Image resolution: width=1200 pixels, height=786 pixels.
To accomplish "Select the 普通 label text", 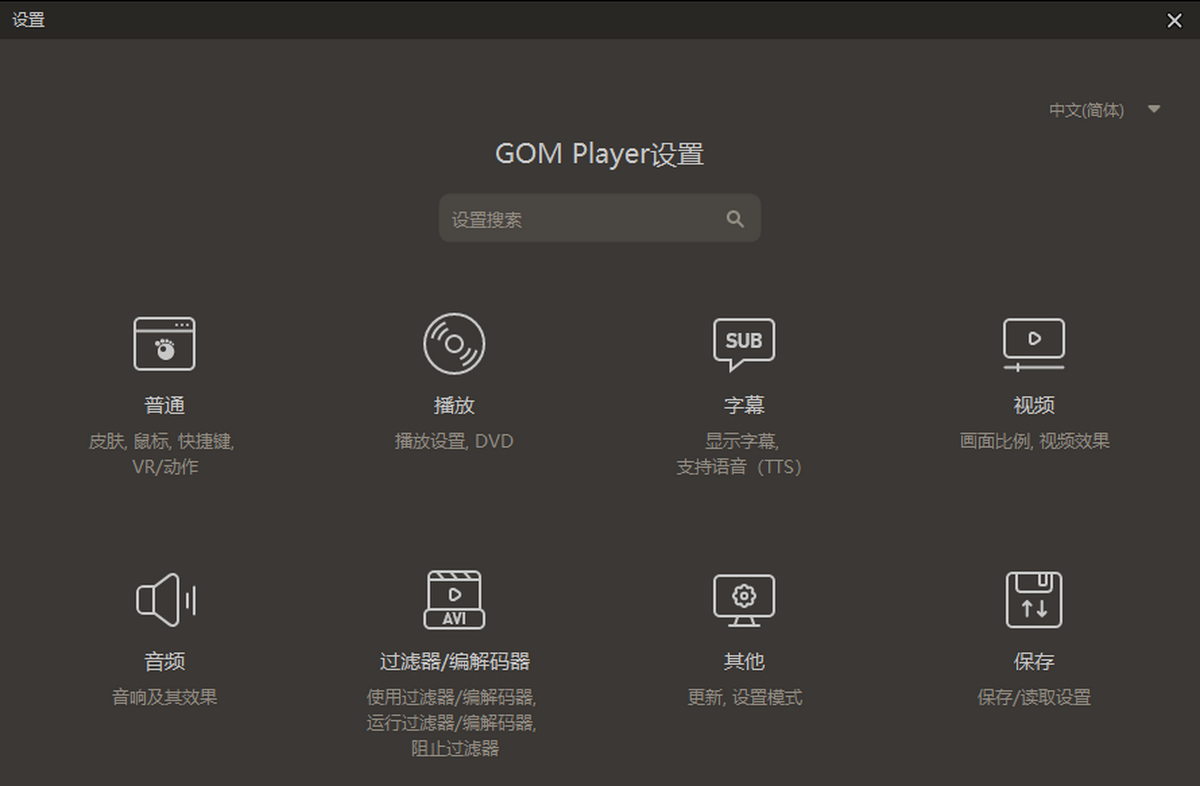I will click(x=164, y=406).
